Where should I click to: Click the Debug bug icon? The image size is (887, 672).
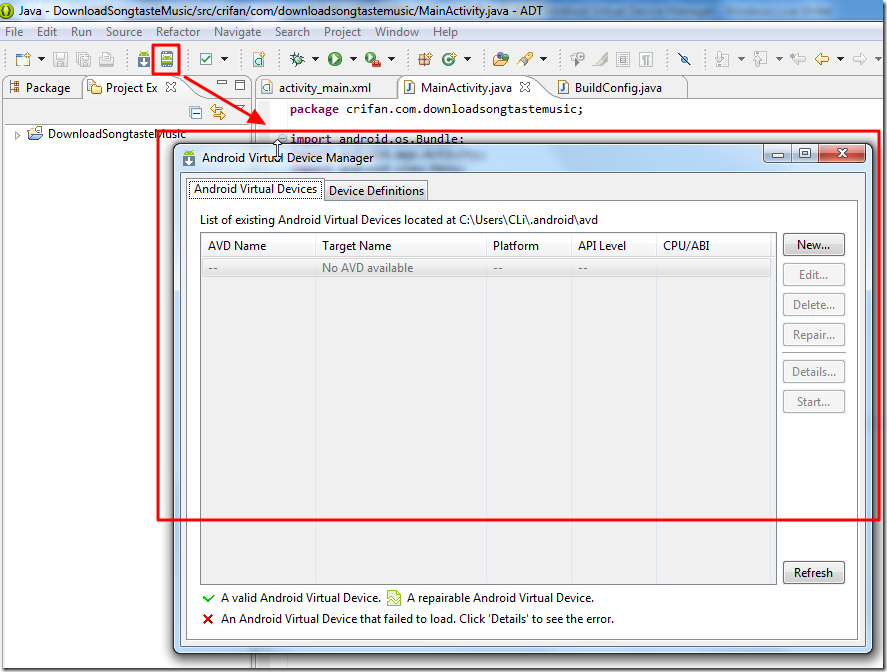pyautogui.click(x=296, y=59)
